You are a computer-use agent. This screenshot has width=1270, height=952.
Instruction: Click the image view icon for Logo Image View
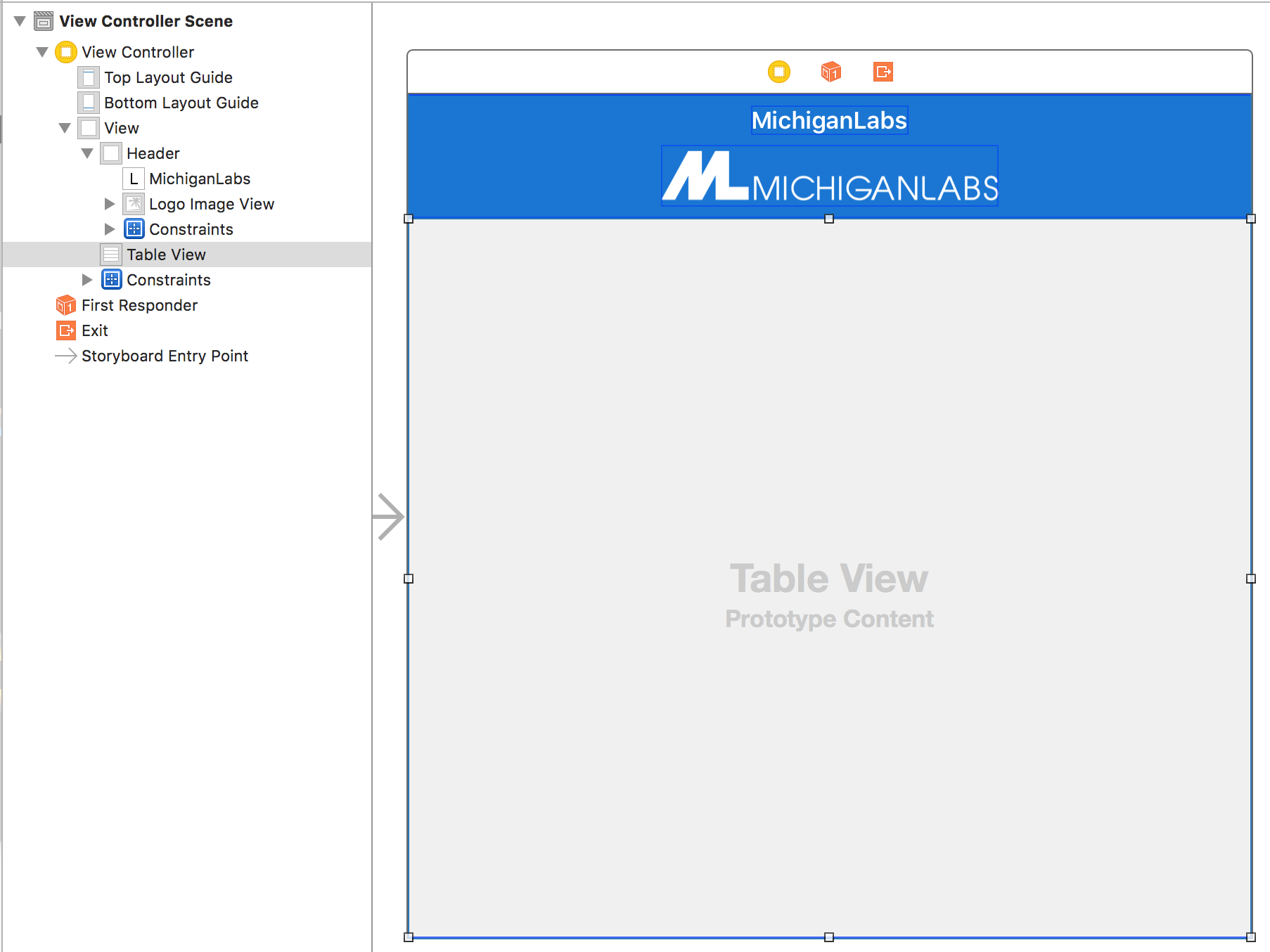pos(134,204)
